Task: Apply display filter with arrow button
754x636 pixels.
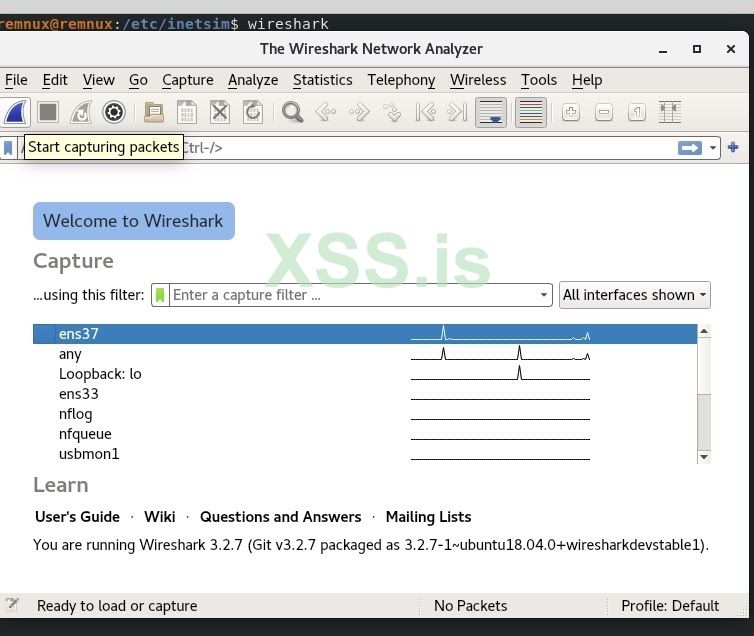Action: point(690,148)
